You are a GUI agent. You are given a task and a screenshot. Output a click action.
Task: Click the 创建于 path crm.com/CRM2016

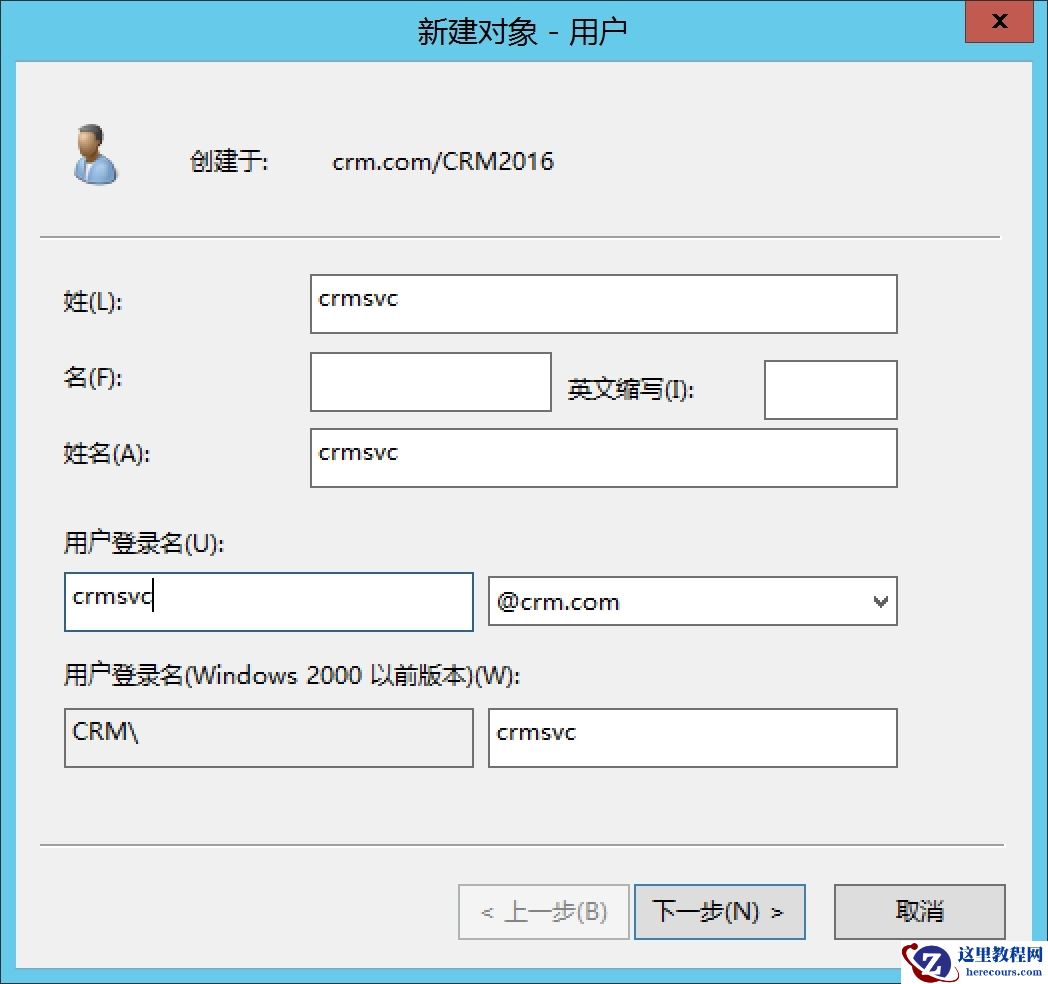tap(444, 161)
